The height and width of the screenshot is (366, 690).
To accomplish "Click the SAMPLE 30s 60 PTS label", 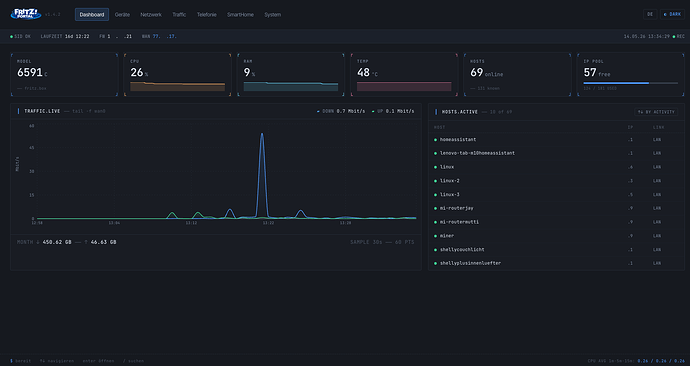I will pyautogui.click(x=382, y=242).
